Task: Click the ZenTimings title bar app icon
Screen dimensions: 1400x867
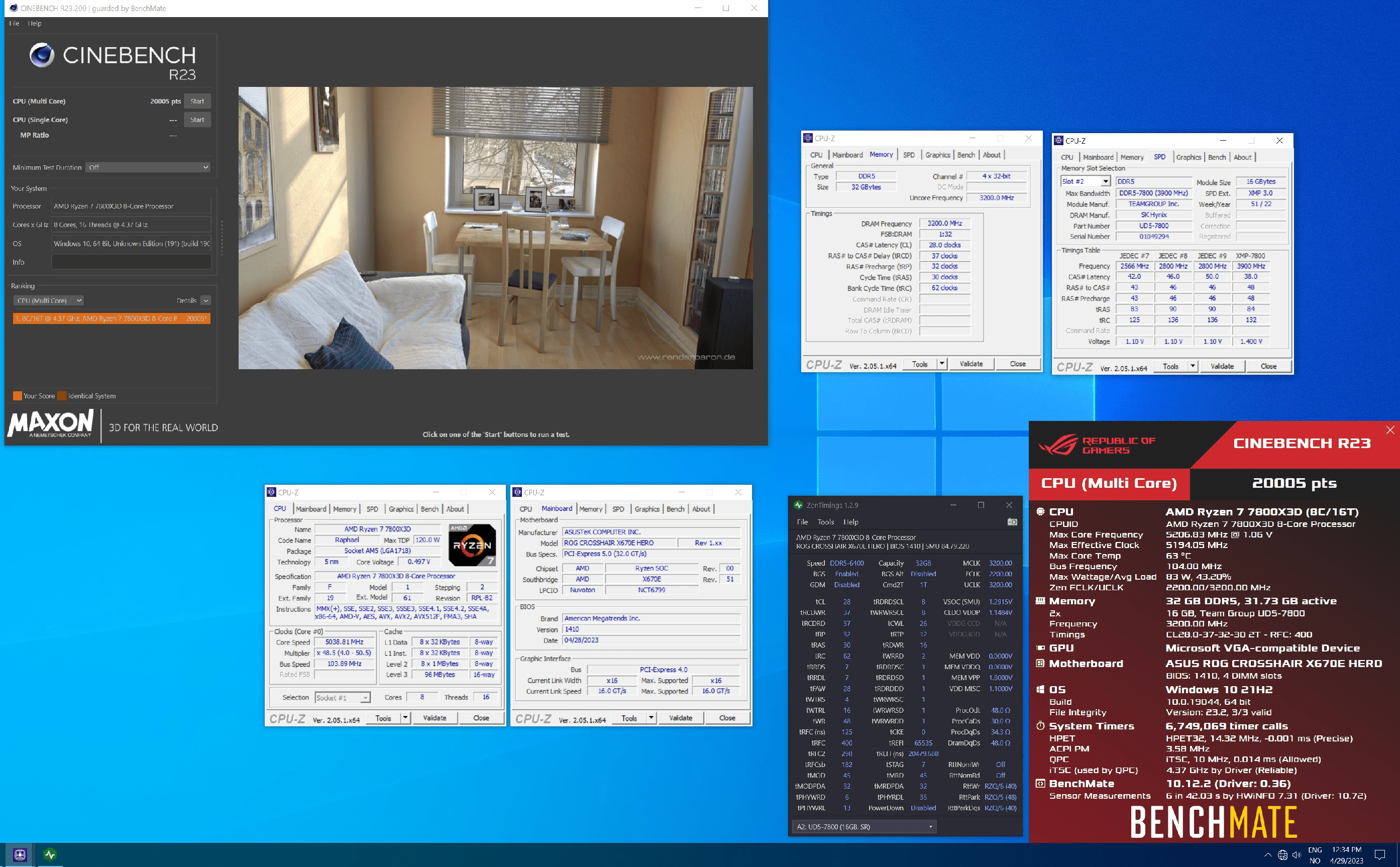Action: (x=798, y=505)
